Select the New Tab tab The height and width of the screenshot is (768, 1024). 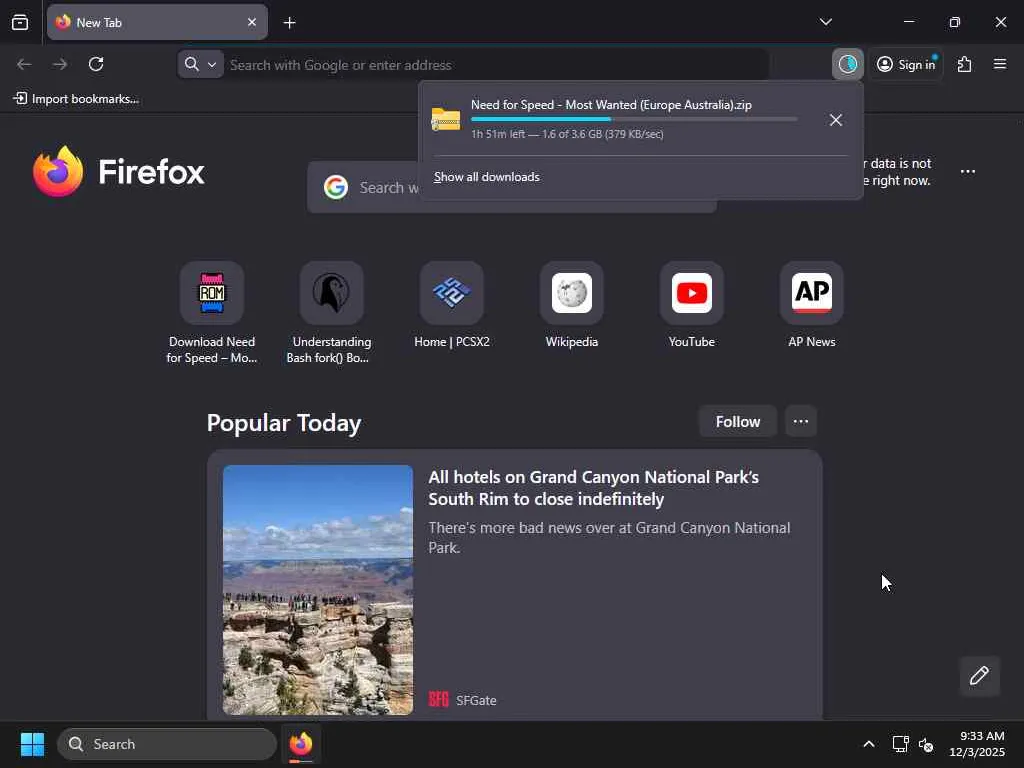tap(157, 22)
